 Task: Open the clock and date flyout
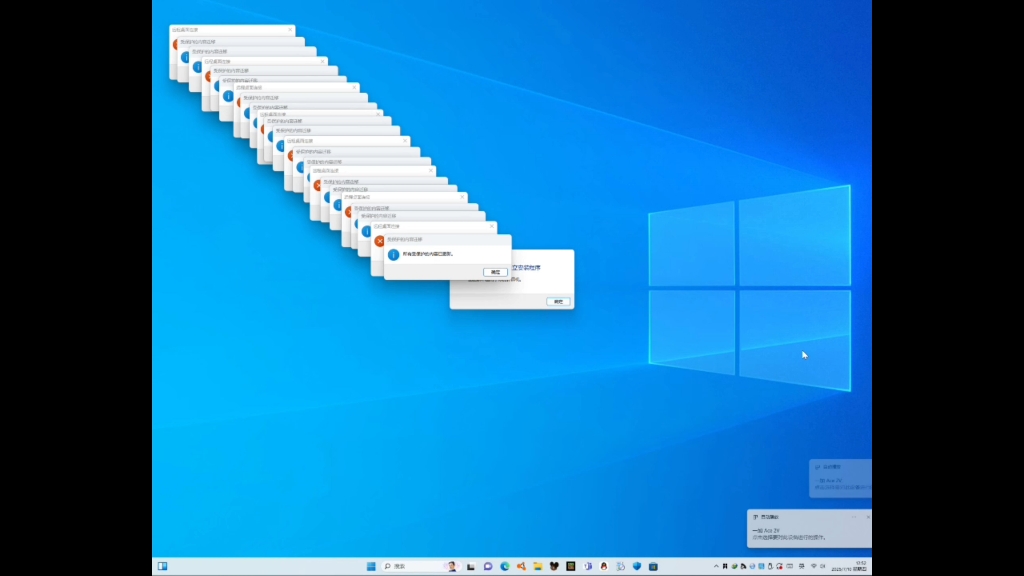[x=849, y=566]
